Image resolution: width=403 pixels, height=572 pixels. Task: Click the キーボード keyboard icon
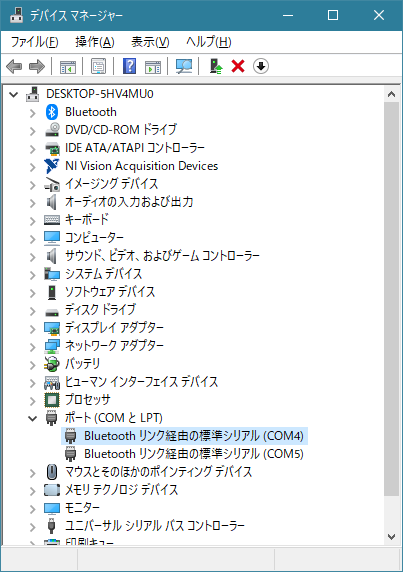point(52,220)
